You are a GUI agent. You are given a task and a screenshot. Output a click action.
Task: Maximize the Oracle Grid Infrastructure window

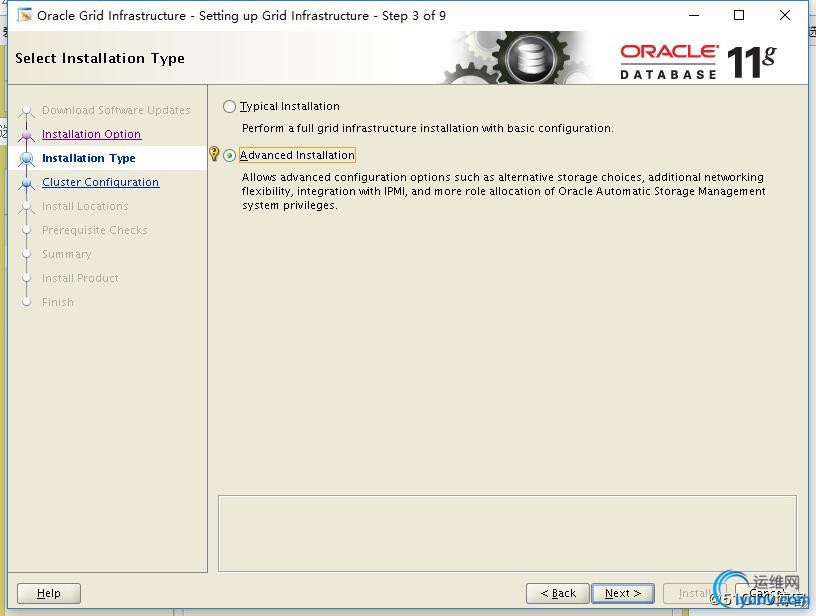739,15
